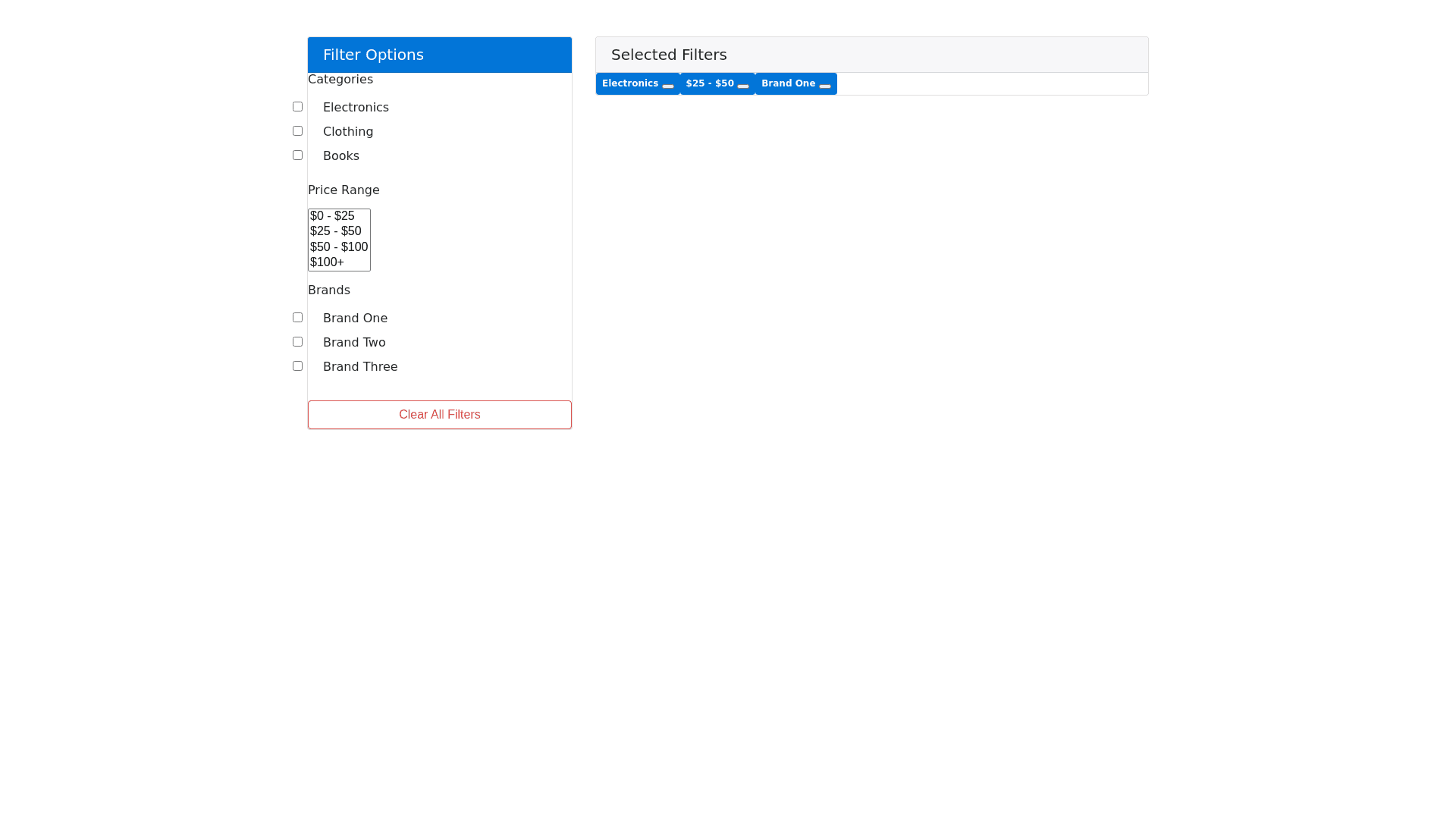Click the Books label text

click(x=340, y=156)
